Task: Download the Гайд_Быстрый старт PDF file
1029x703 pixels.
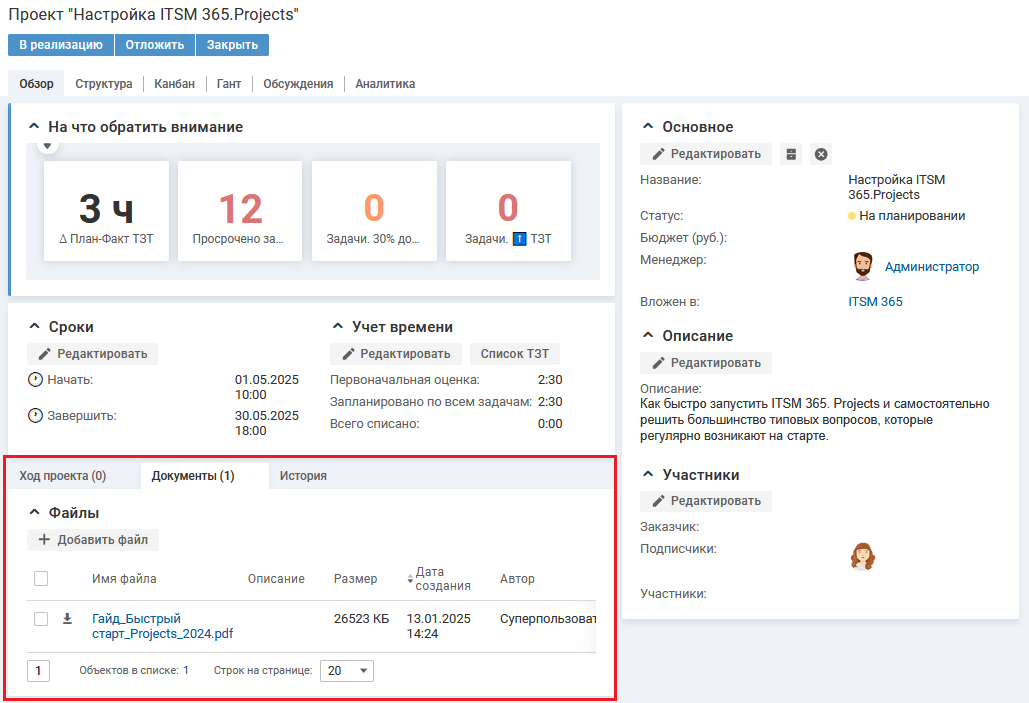Action: pos(67,619)
